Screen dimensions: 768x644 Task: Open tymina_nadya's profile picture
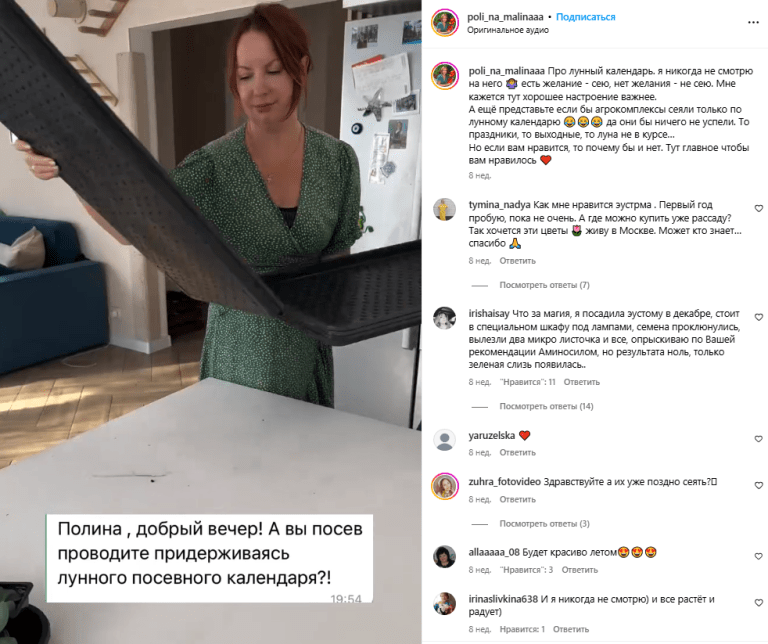pos(445,210)
